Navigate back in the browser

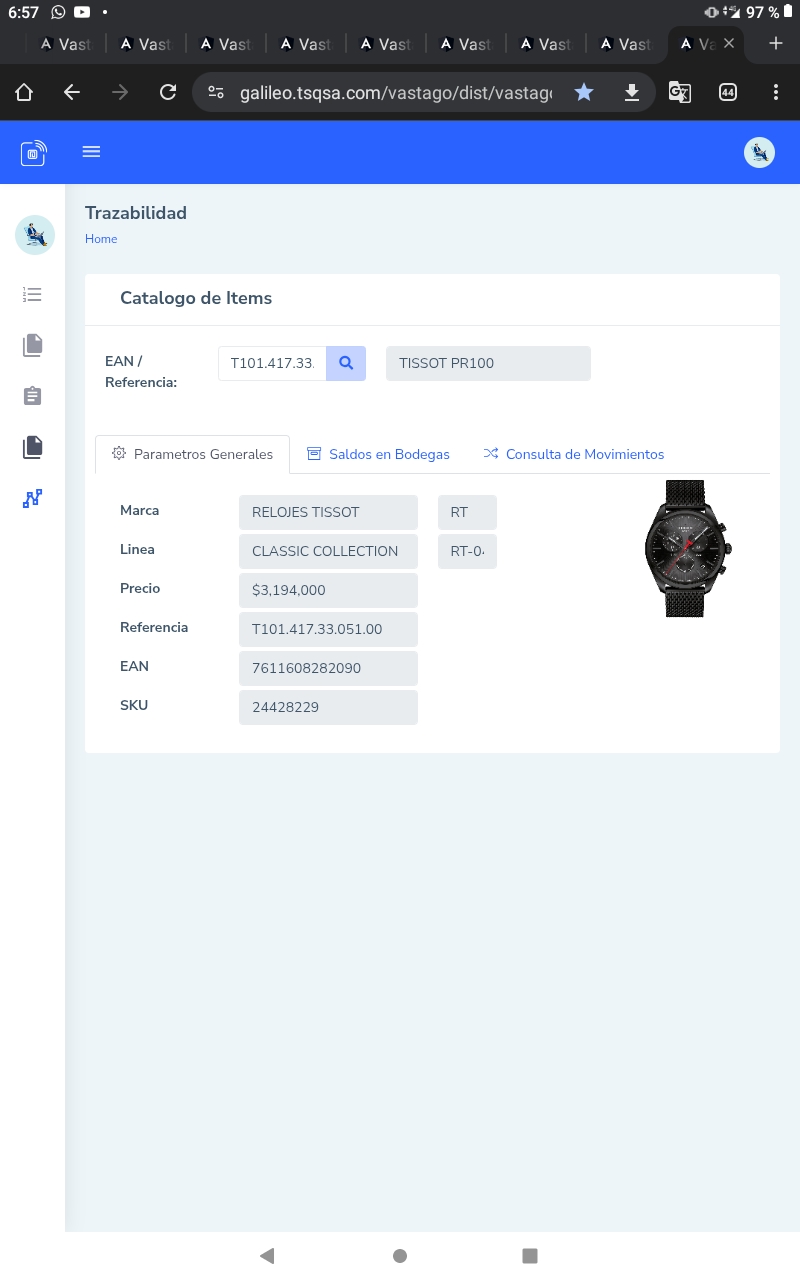tap(72, 92)
